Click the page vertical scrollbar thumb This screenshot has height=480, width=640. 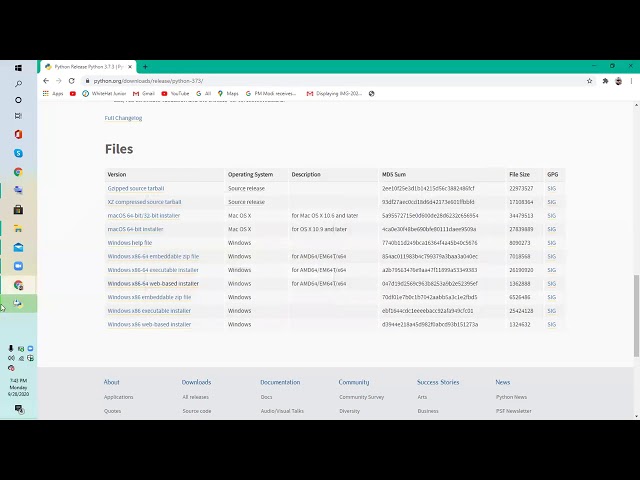click(636, 316)
